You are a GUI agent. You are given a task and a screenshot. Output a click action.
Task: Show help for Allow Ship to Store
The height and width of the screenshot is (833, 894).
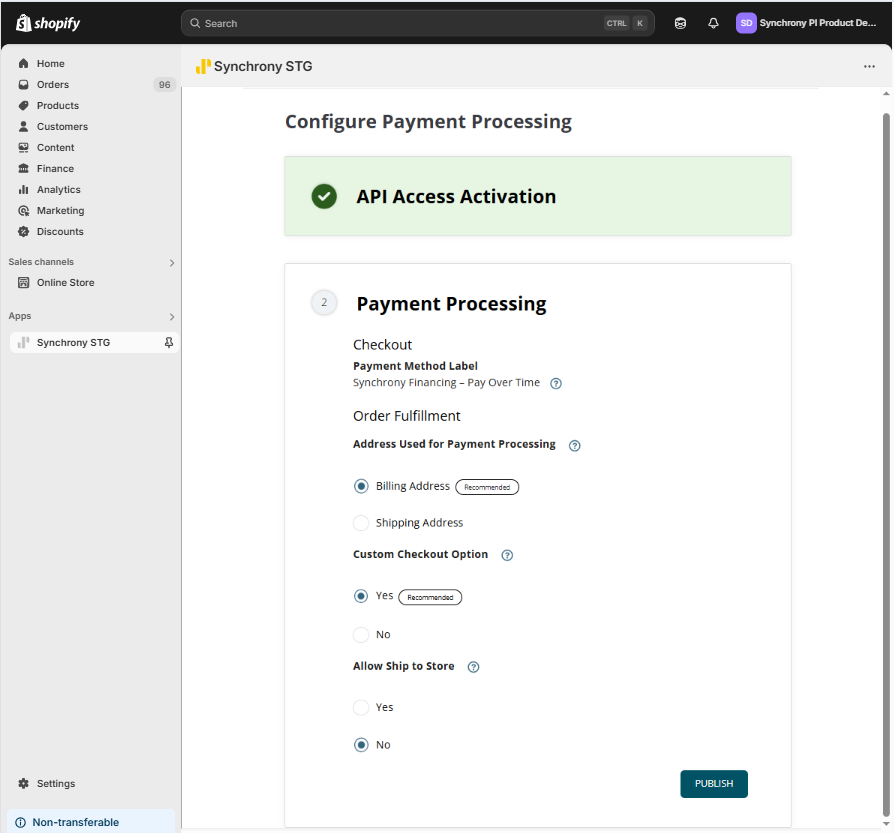tap(474, 667)
